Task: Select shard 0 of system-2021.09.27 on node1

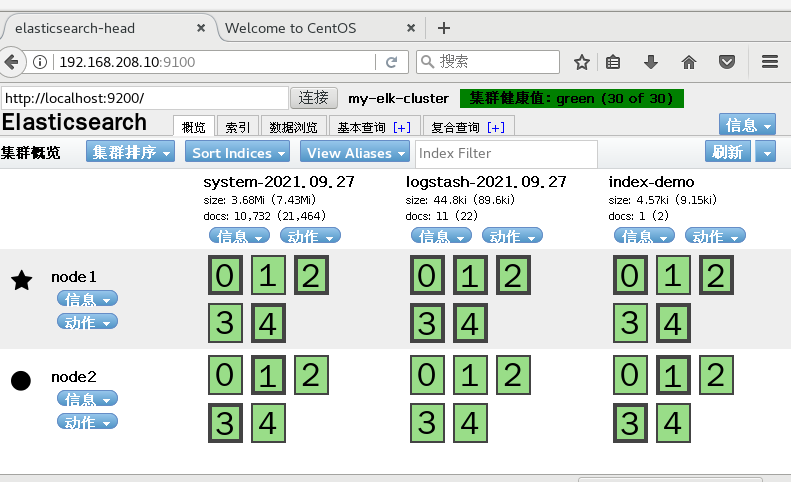Action: [225, 275]
